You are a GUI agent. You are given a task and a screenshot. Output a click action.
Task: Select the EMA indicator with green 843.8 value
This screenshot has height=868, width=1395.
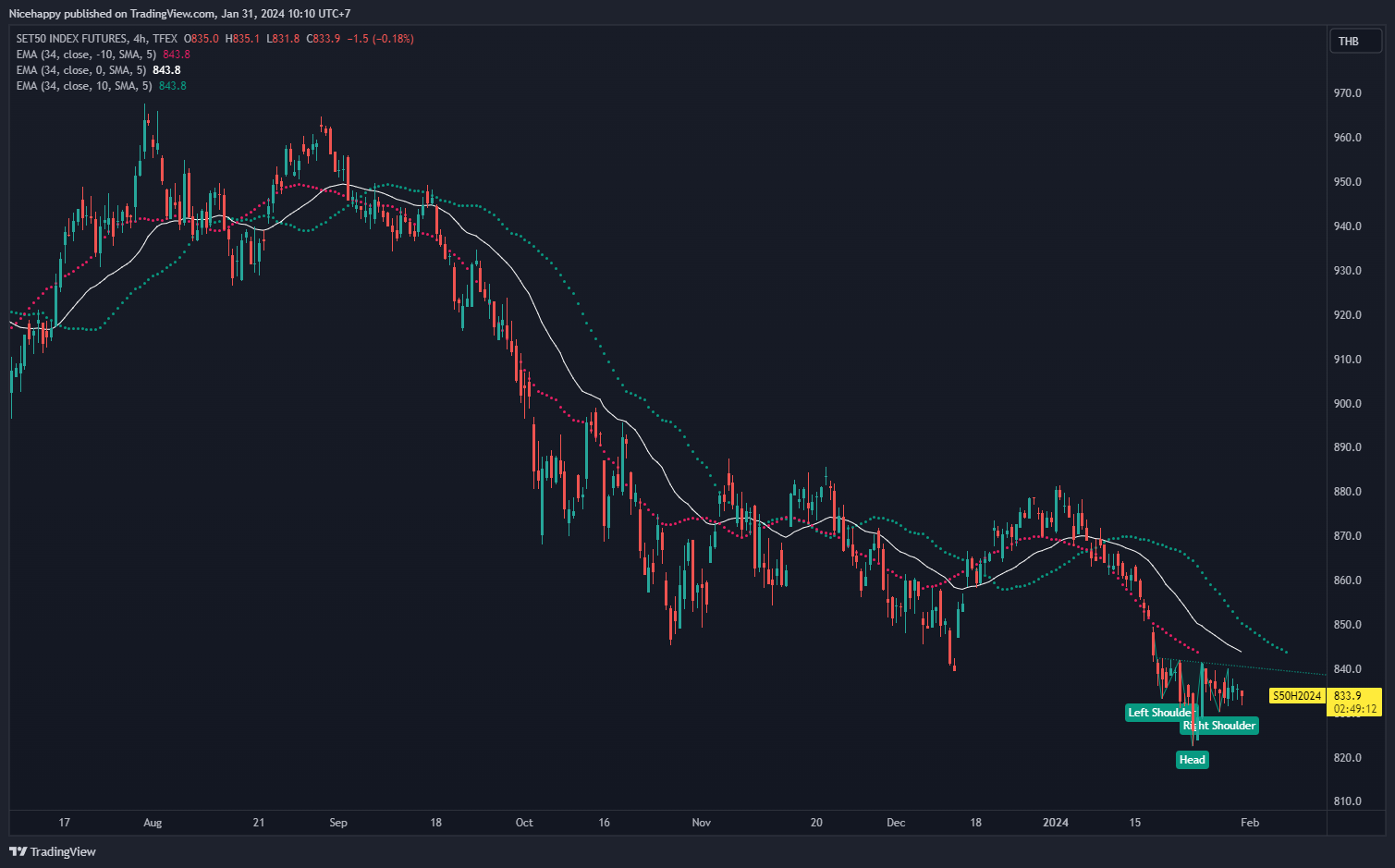click(x=101, y=86)
